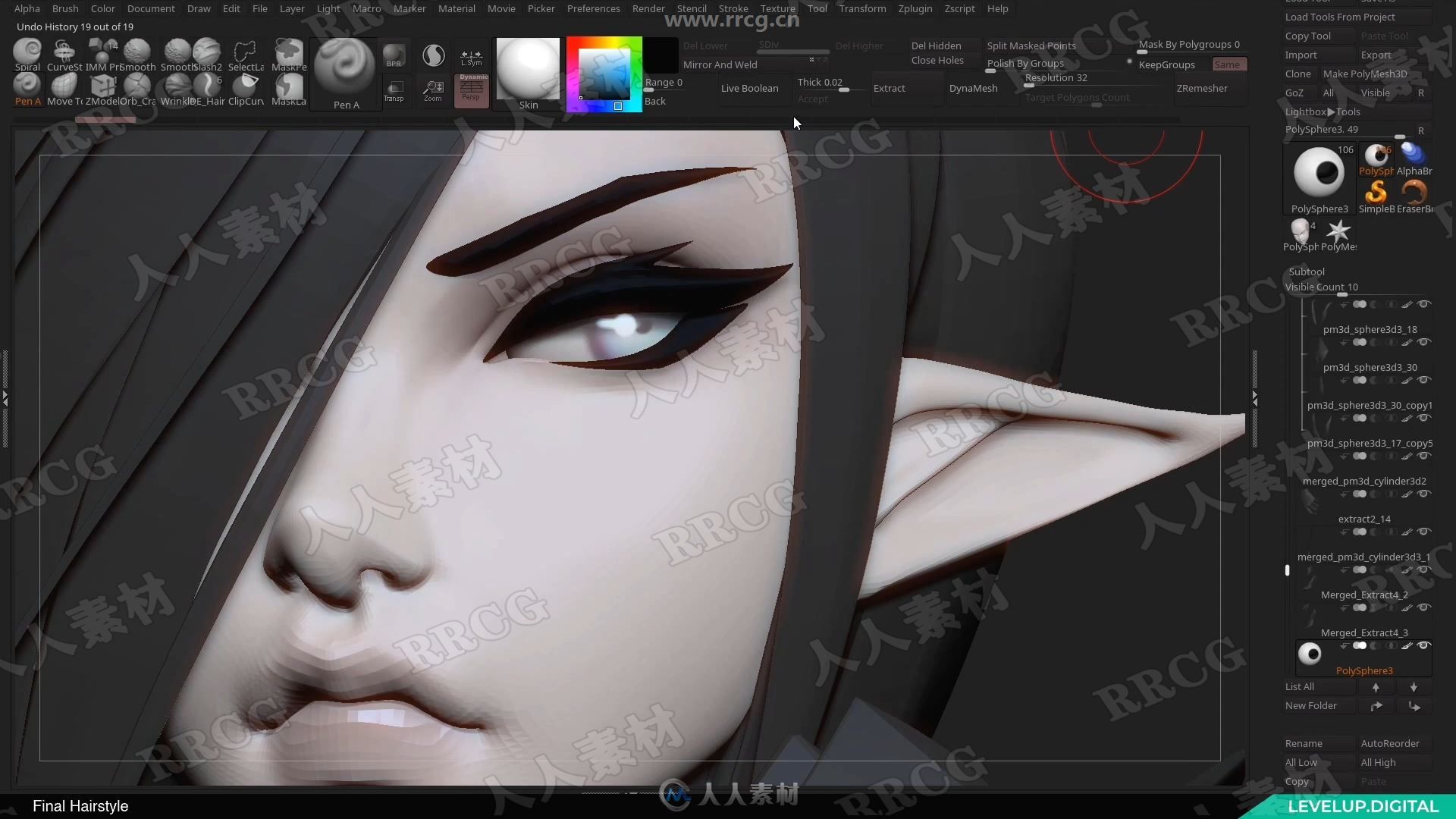Select the head-shaped PolySph tool thumbnail

(1301, 234)
